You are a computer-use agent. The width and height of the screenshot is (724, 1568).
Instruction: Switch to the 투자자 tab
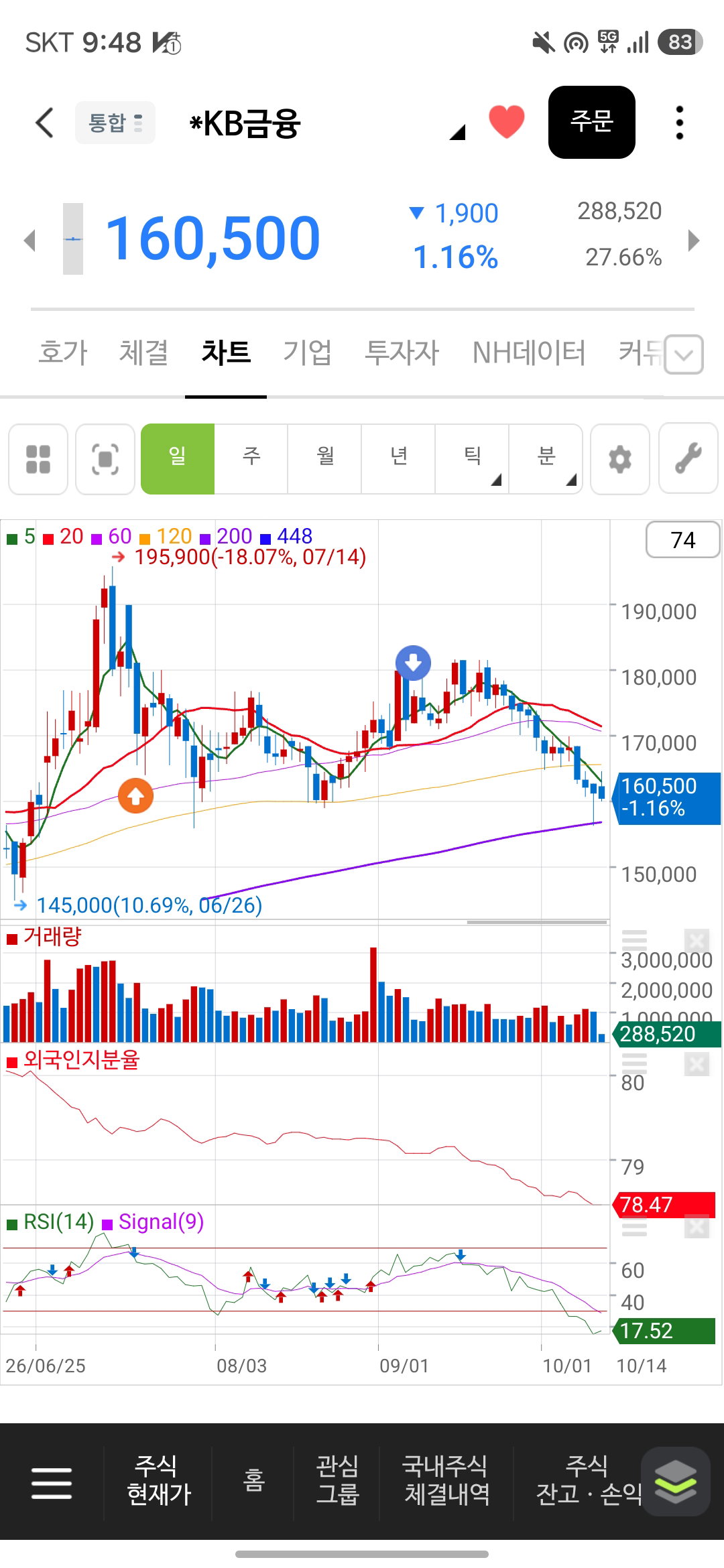[402, 352]
